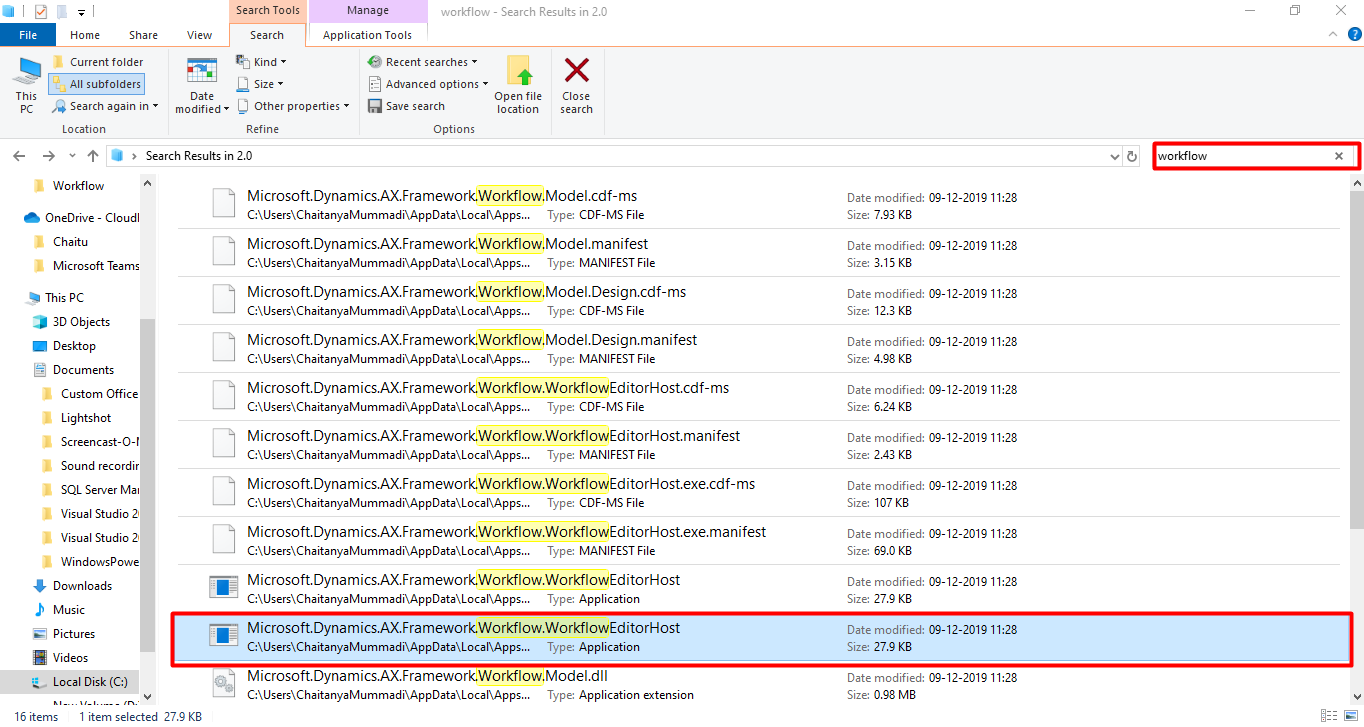The height and width of the screenshot is (727, 1364).
Task: Select the Manage contextual tab header
Action: [367, 11]
